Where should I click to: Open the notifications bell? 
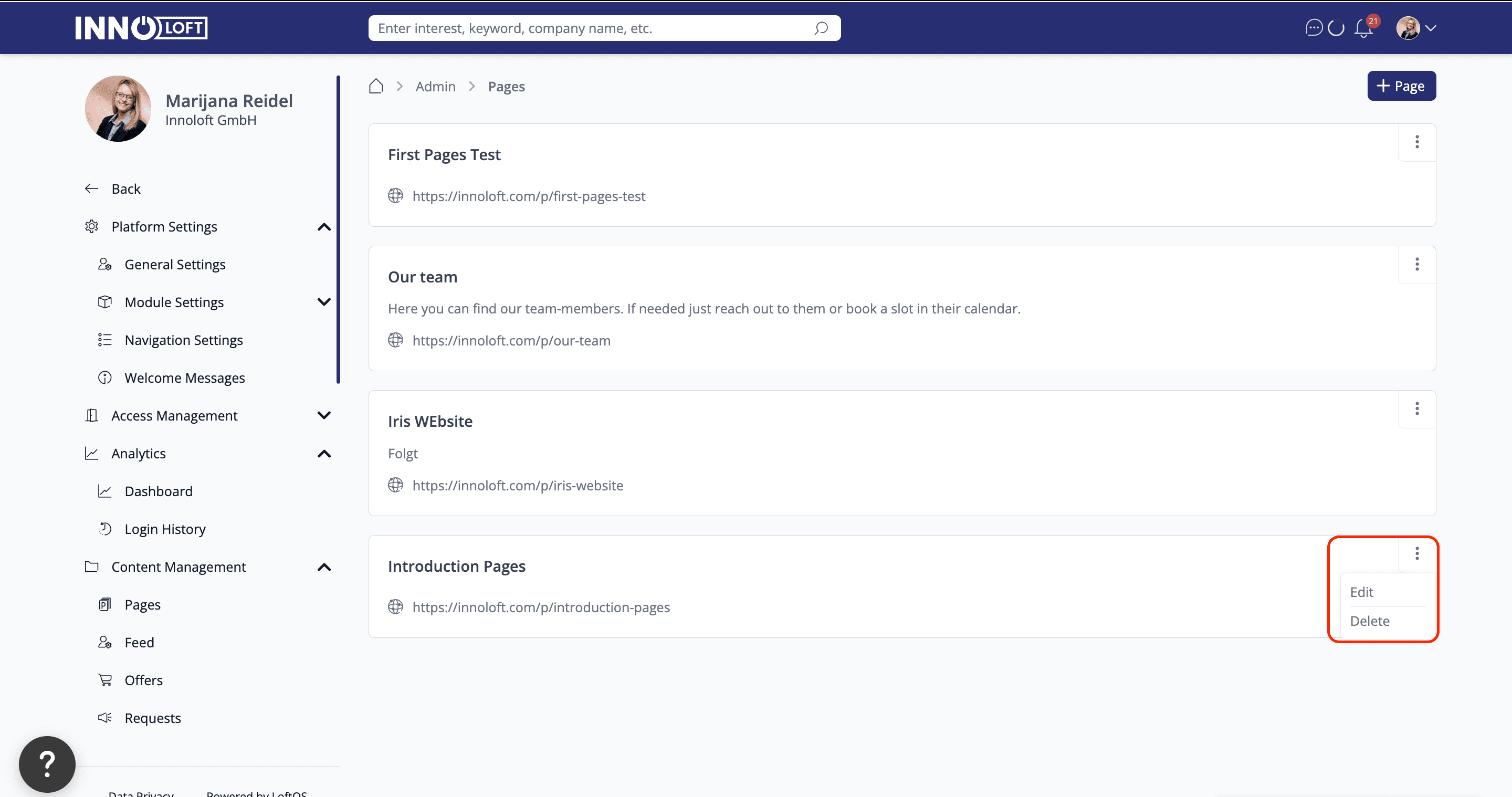coord(1363,29)
